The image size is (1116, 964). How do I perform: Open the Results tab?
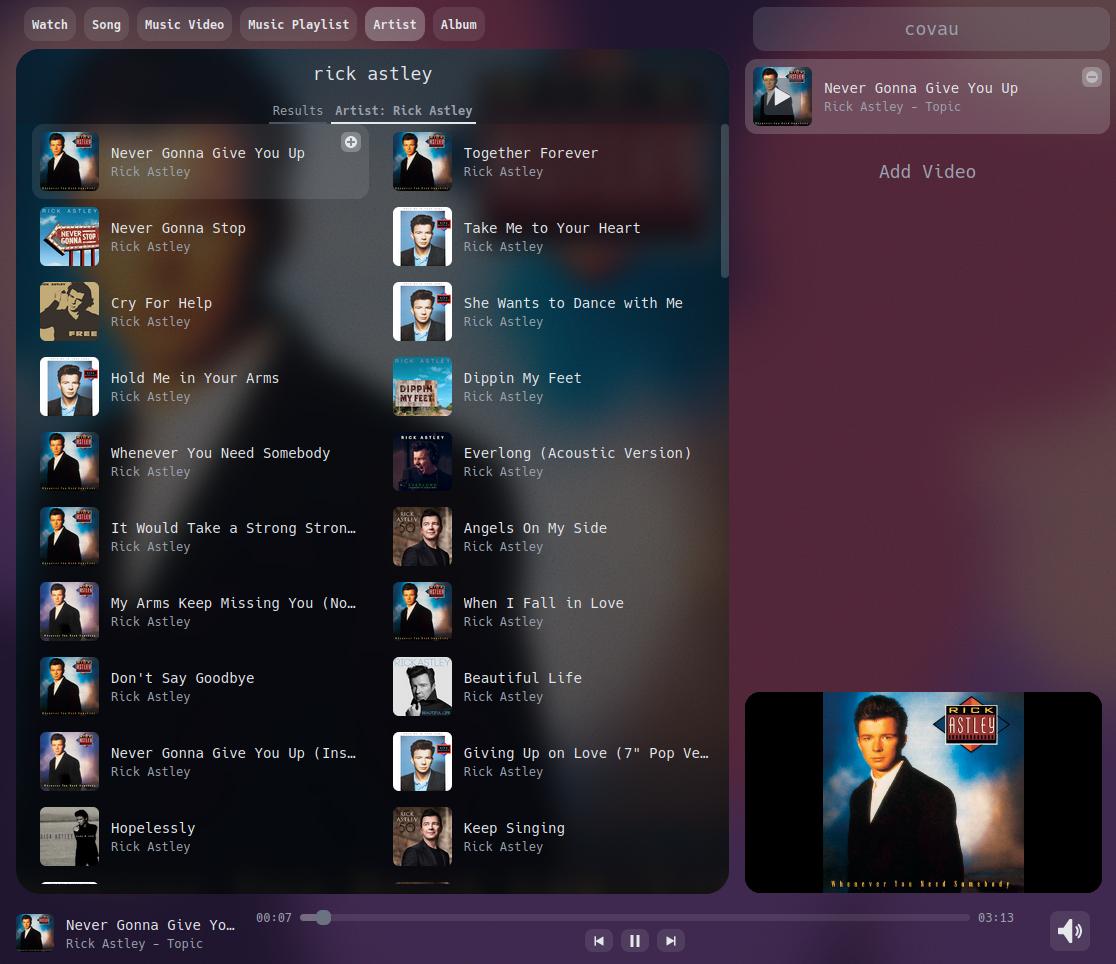(298, 111)
